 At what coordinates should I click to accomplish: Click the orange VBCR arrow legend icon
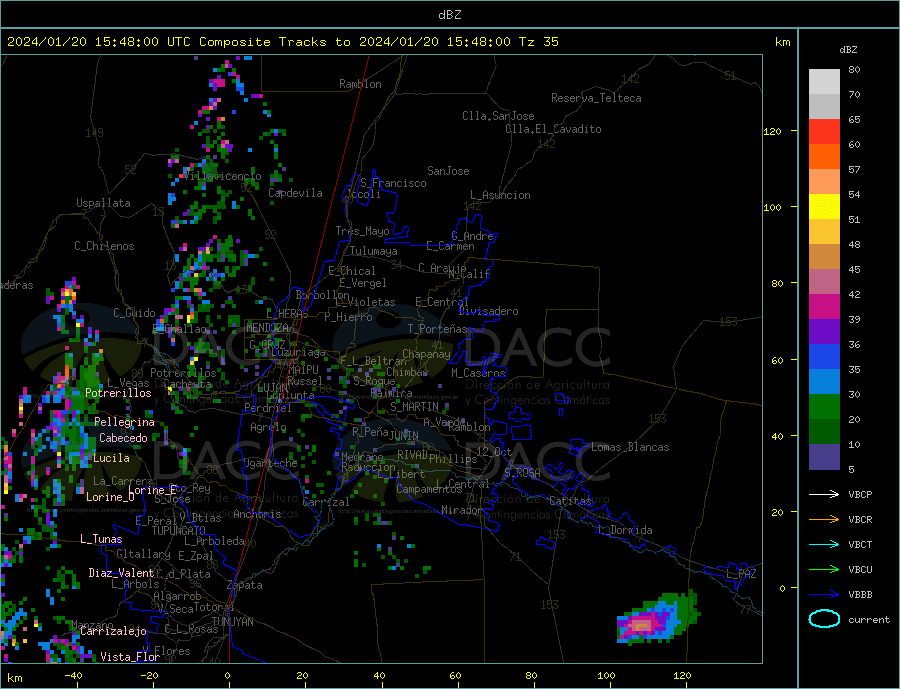[x=824, y=519]
